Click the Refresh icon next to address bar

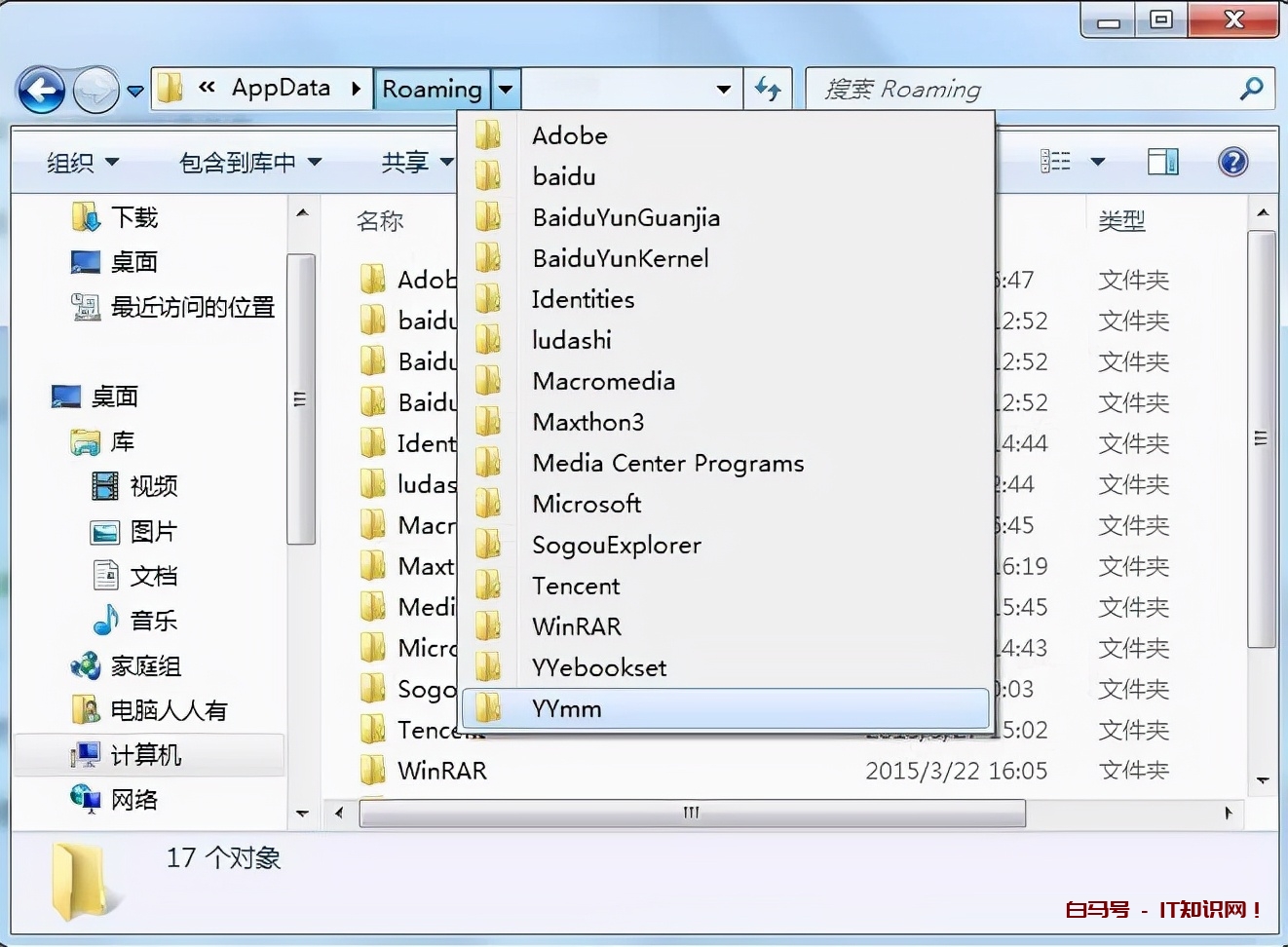coord(769,89)
